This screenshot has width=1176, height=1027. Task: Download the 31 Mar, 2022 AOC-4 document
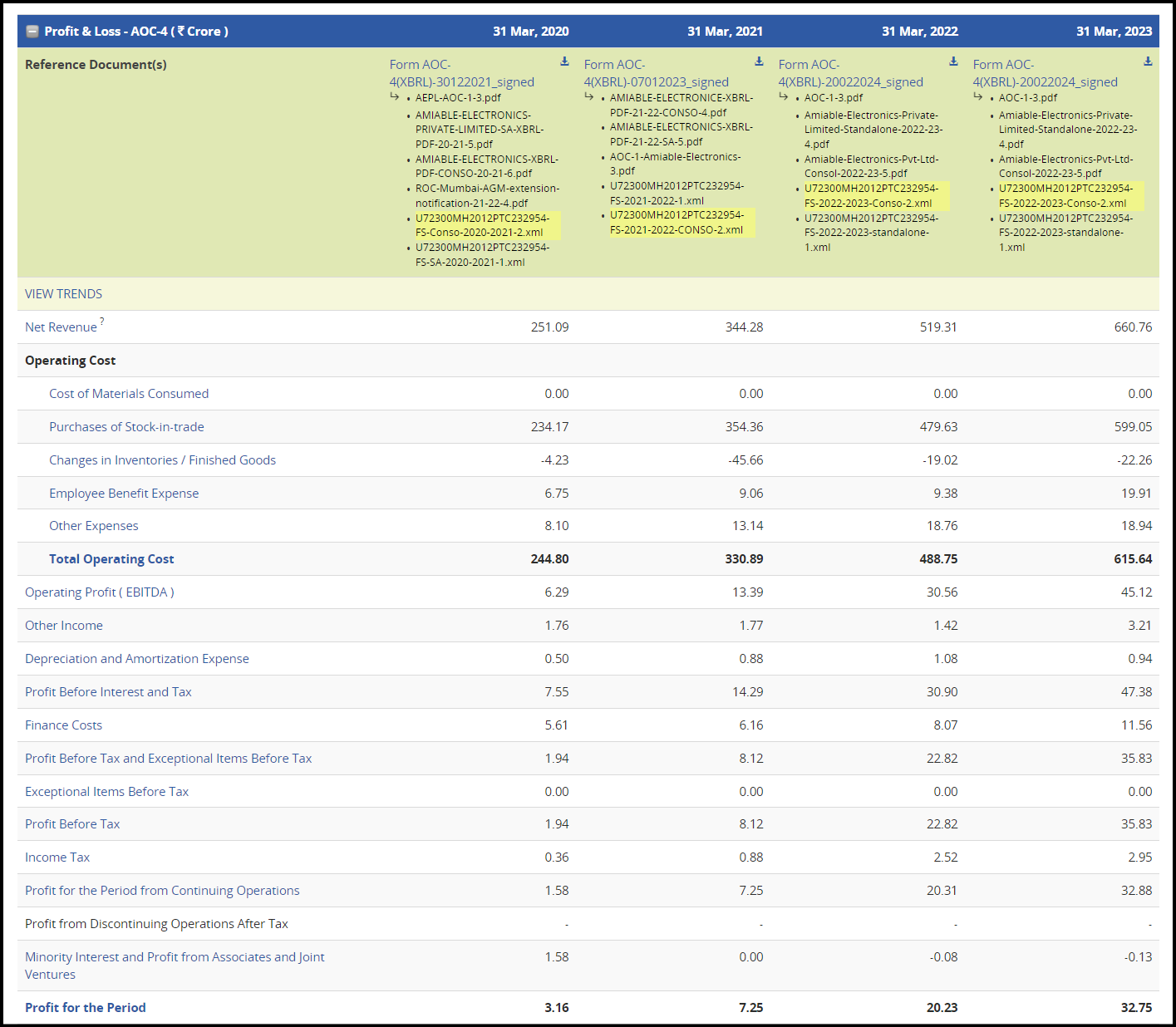pos(953,61)
